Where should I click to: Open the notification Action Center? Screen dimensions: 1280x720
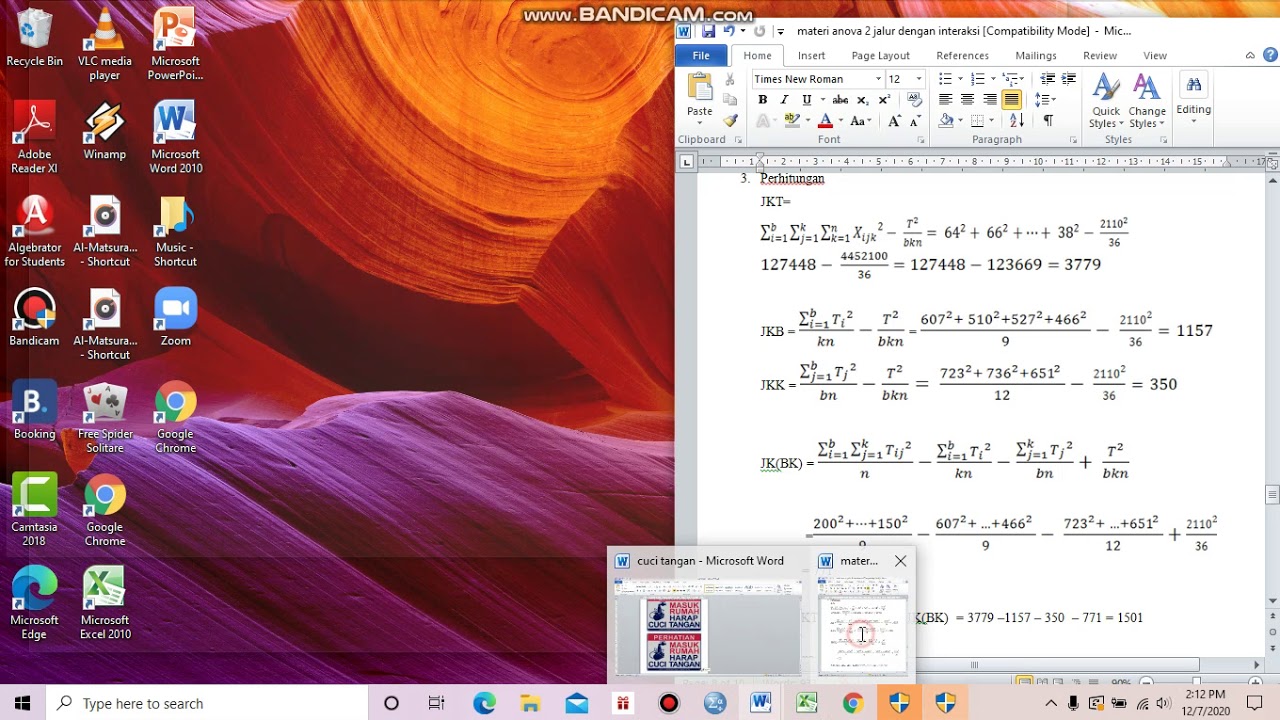pyautogui.click(x=1255, y=703)
